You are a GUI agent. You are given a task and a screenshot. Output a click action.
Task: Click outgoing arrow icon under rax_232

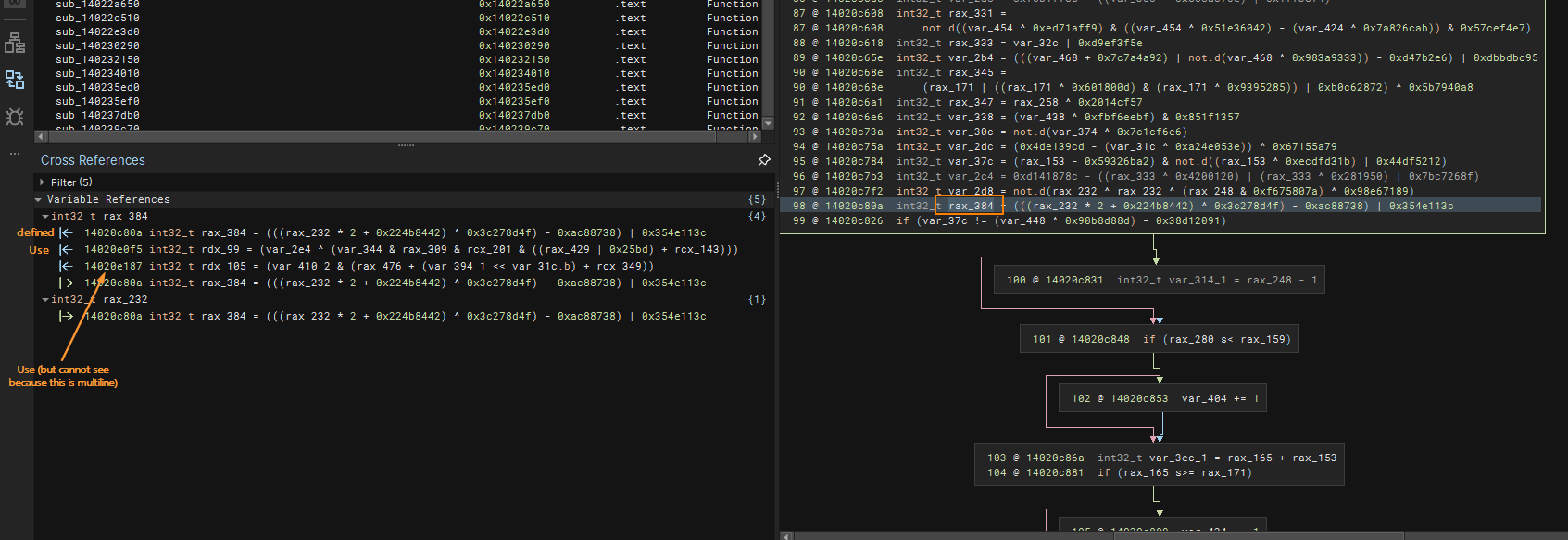click(66, 316)
